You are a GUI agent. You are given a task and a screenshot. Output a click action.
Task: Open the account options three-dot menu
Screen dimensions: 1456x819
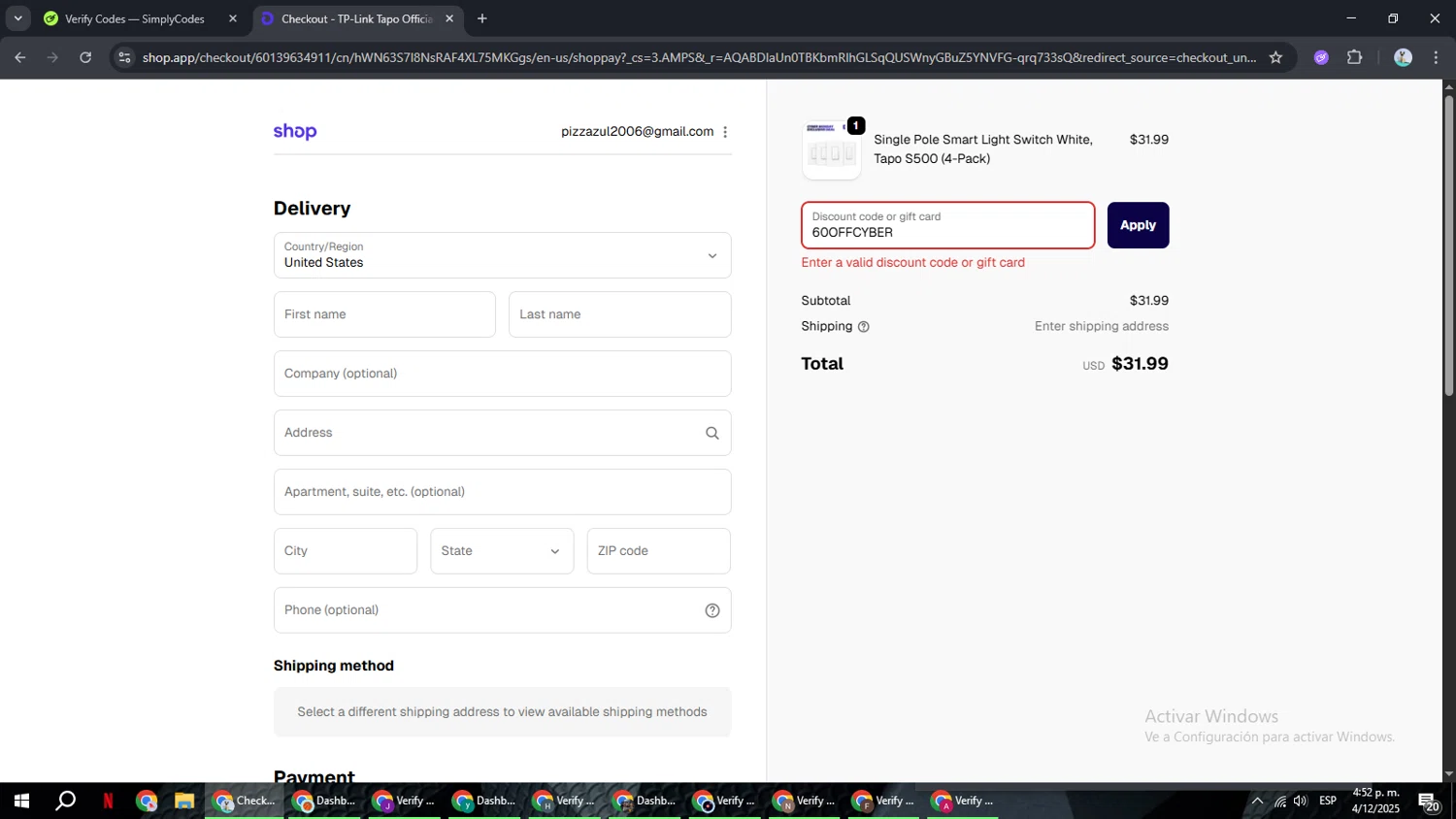pos(725,132)
